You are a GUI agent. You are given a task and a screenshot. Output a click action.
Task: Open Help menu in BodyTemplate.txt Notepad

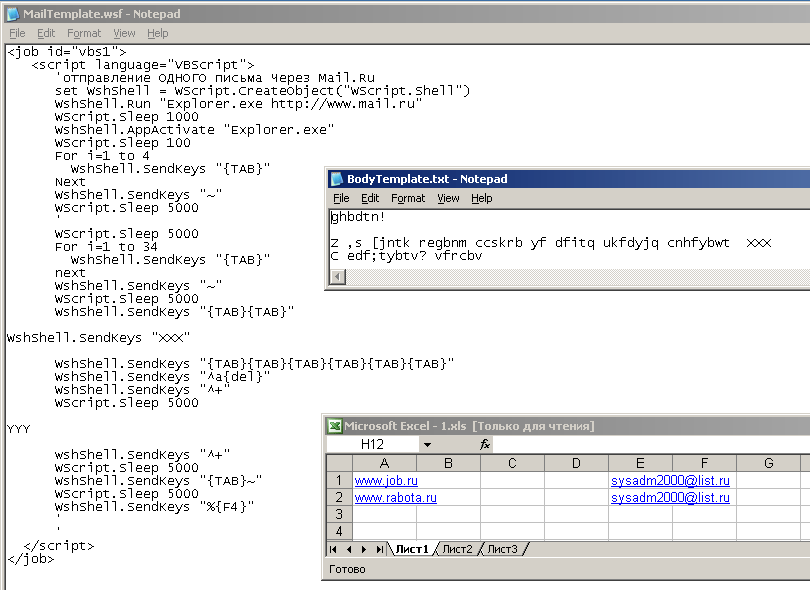point(481,198)
